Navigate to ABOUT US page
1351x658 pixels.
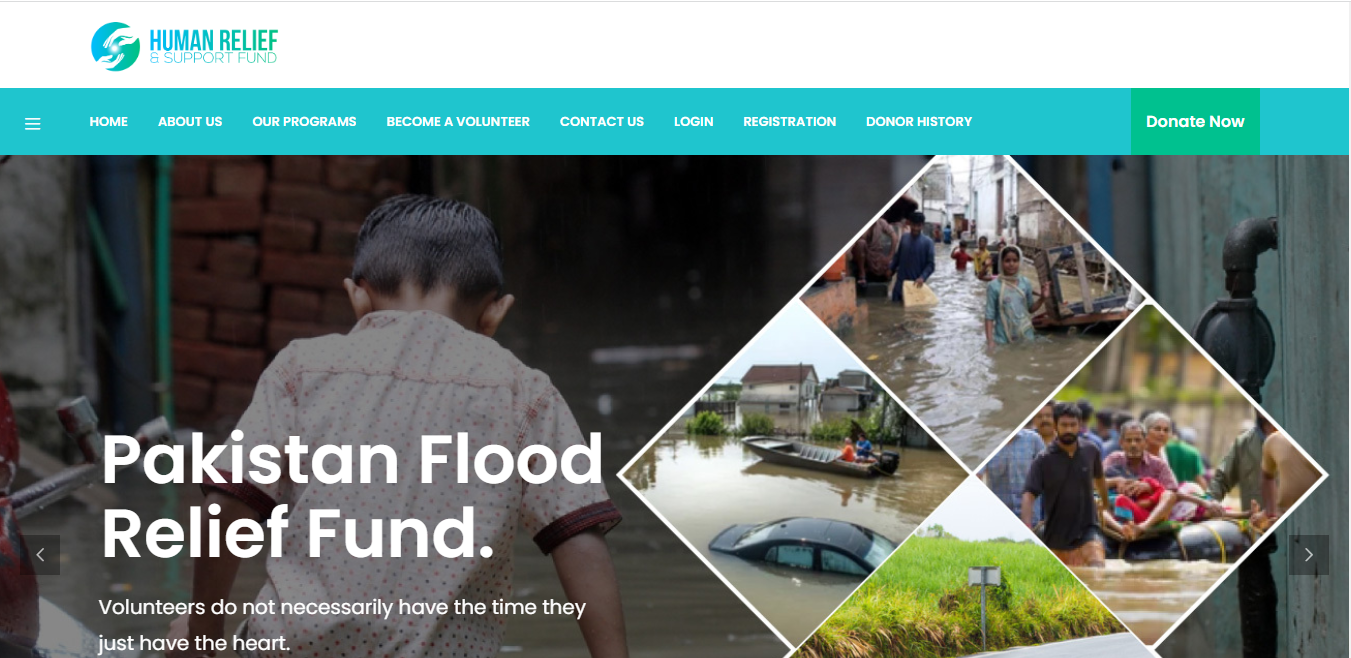coord(190,122)
